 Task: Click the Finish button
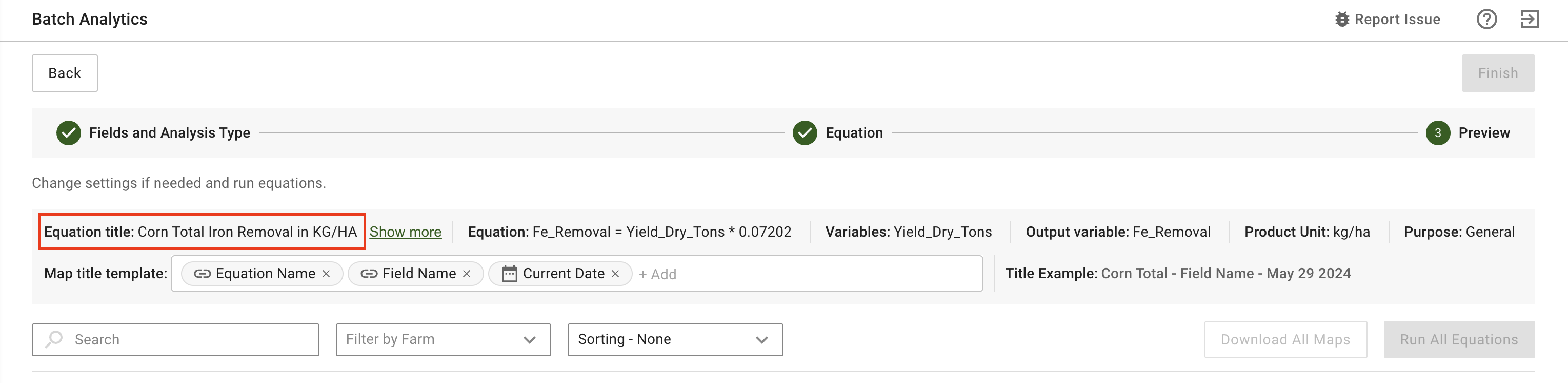click(1497, 73)
